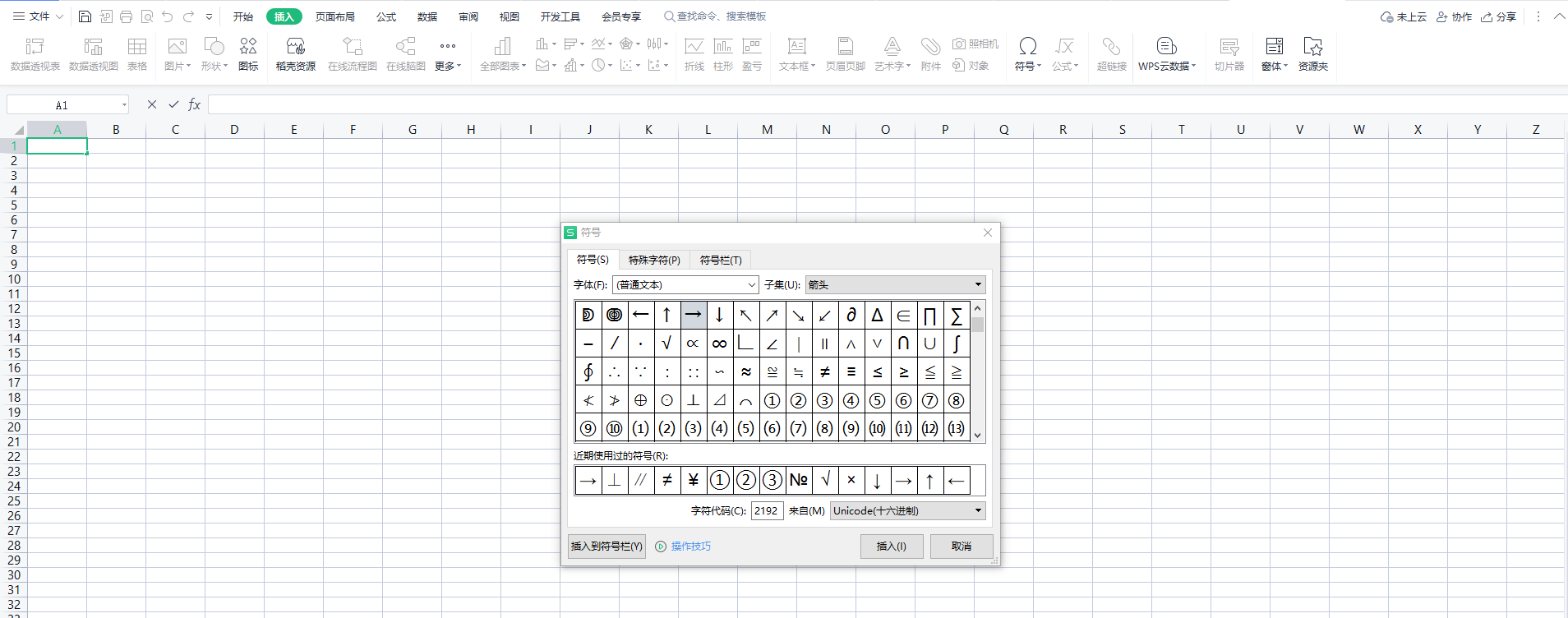This screenshot has width=1568, height=618.
Task: Click the Save icon in quick toolbar
Action: [x=85, y=16]
